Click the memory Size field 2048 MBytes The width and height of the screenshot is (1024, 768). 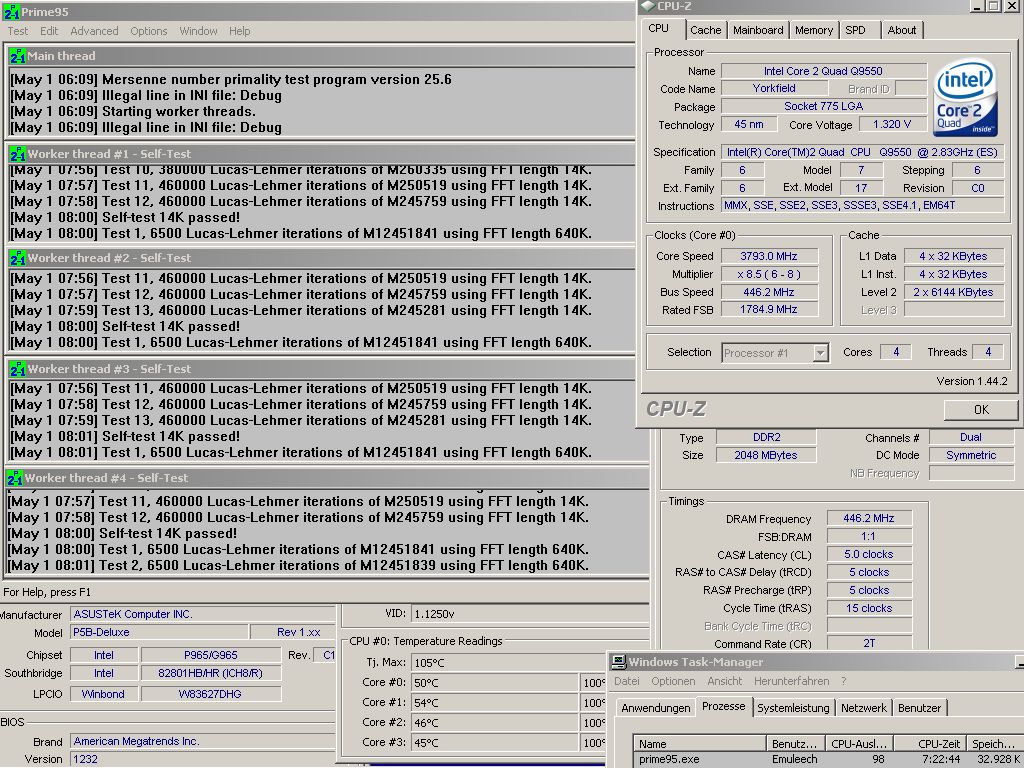[766, 455]
